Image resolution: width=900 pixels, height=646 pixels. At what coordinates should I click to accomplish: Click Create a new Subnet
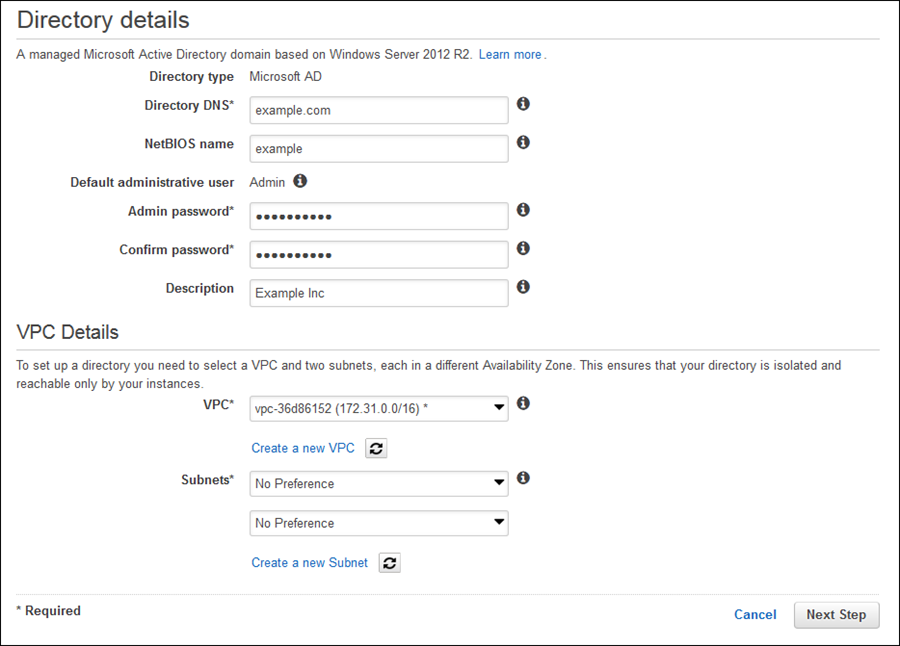point(309,562)
